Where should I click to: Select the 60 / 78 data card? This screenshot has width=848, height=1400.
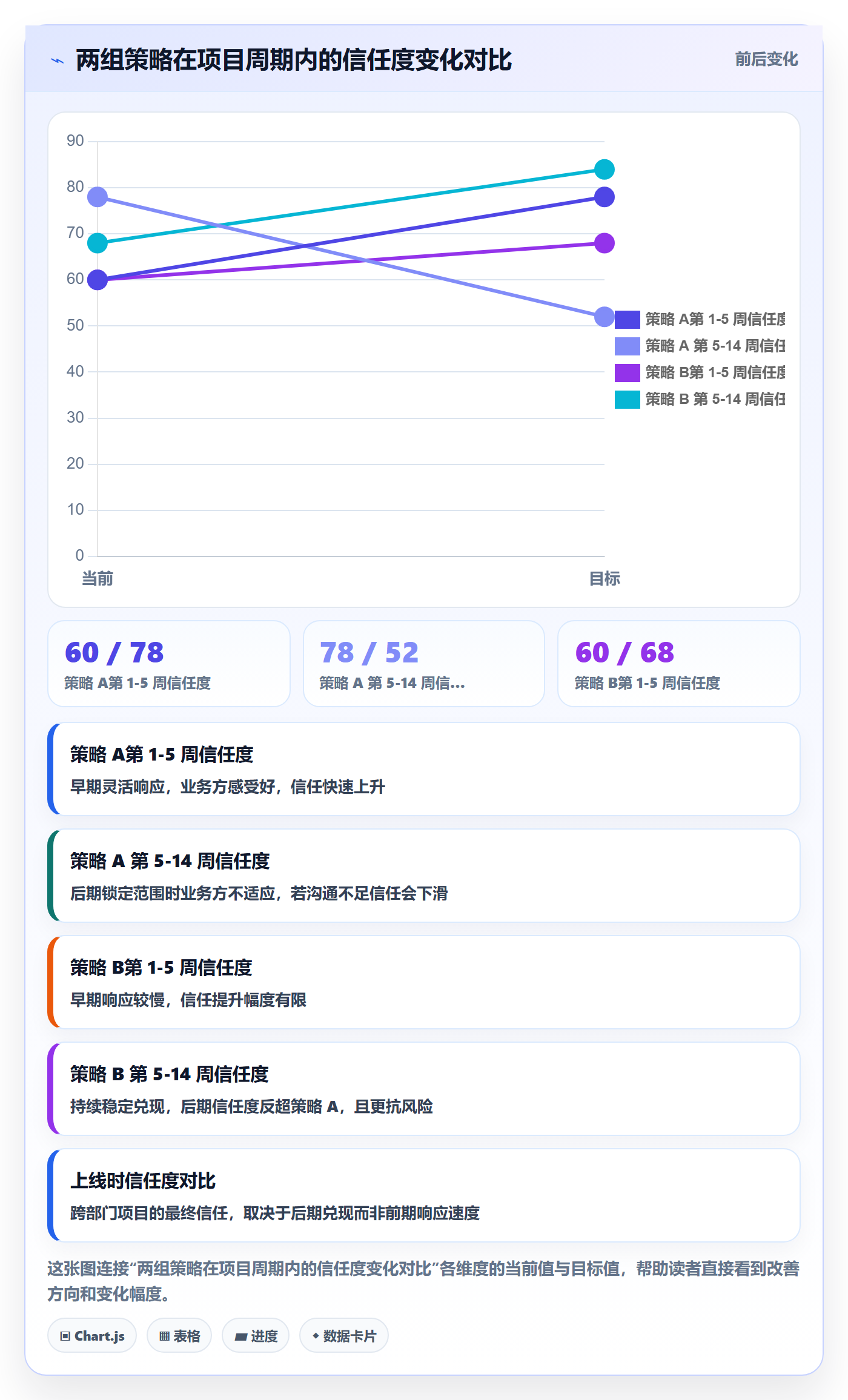pyautogui.click(x=169, y=664)
